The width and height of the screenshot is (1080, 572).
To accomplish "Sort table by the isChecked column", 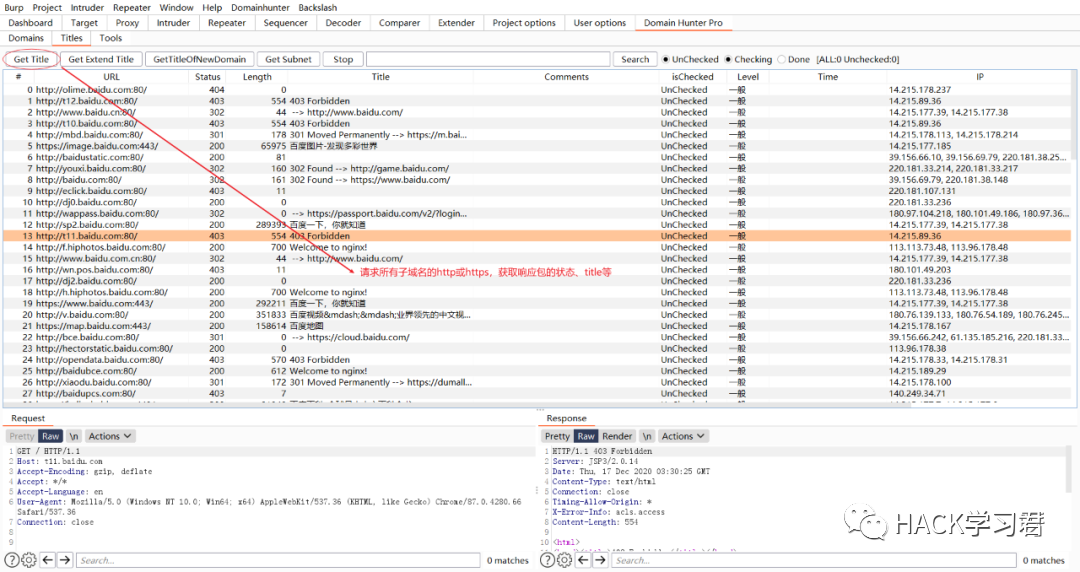I will [x=692, y=77].
